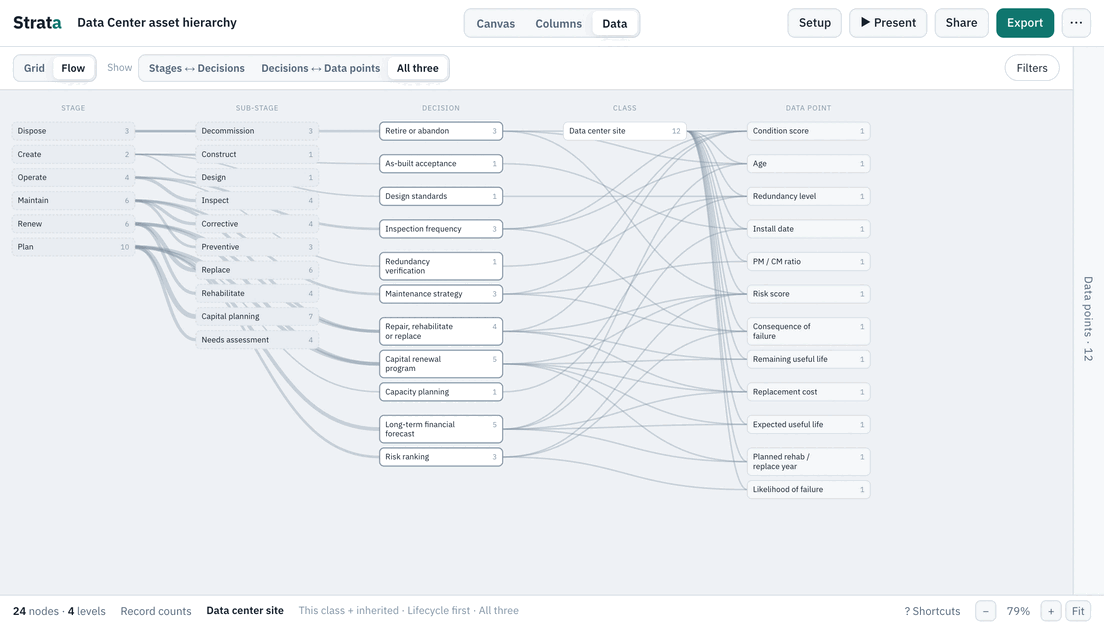Image resolution: width=1104 pixels, height=626 pixels.
Task: Show Decisions ↔ Data points only
Action: 320,68
